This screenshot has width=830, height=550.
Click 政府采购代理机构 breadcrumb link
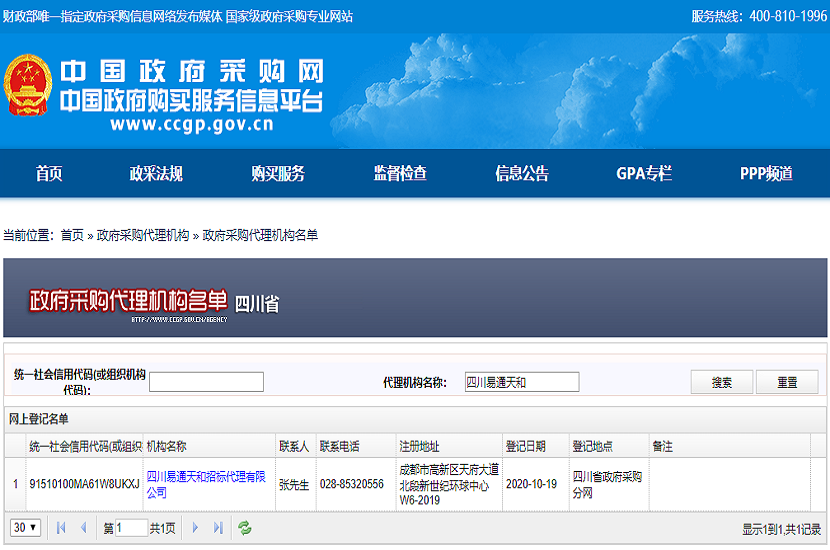143,235
